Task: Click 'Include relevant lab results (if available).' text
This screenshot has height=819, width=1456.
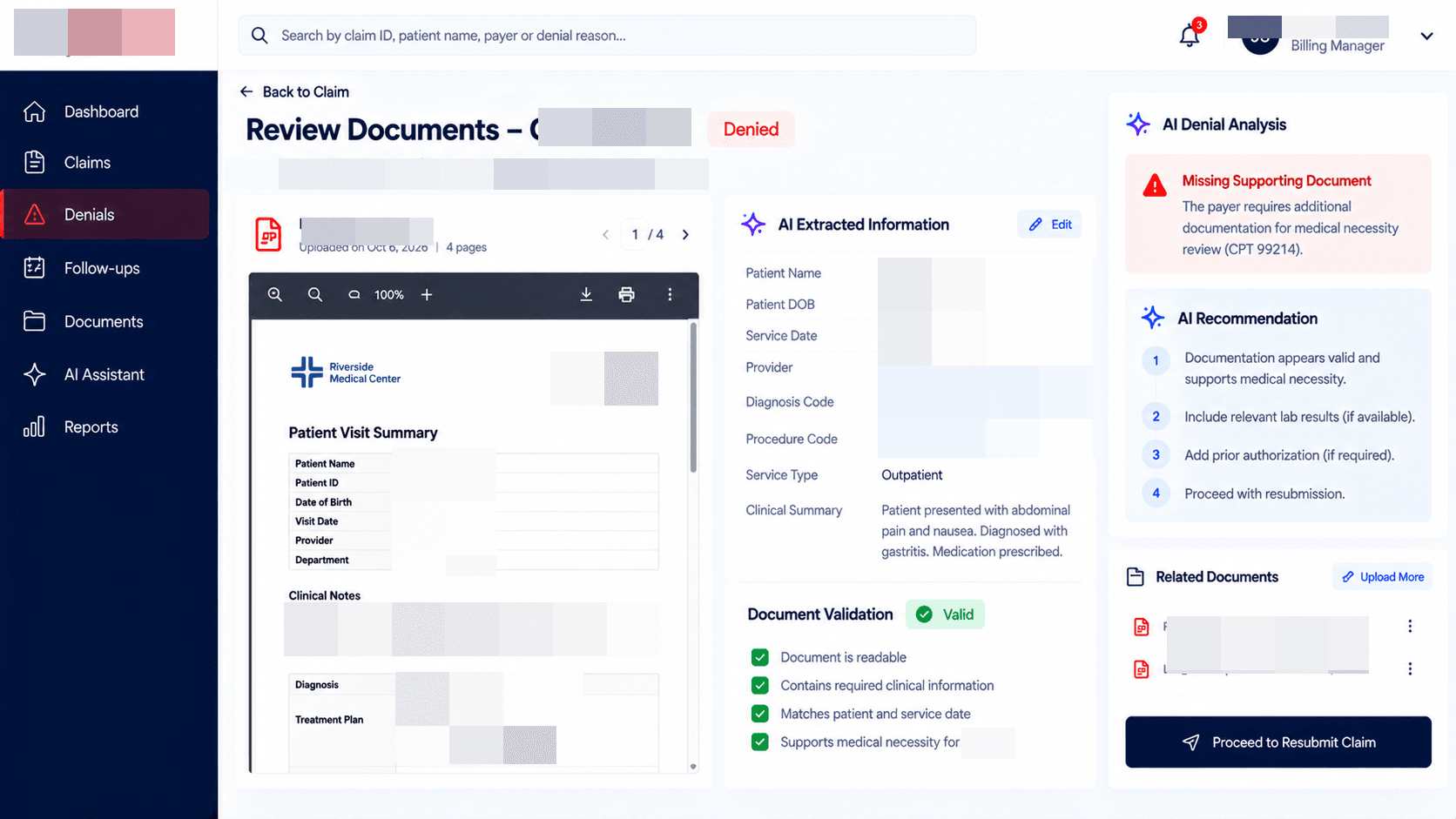Action: tap(1299, 417)
